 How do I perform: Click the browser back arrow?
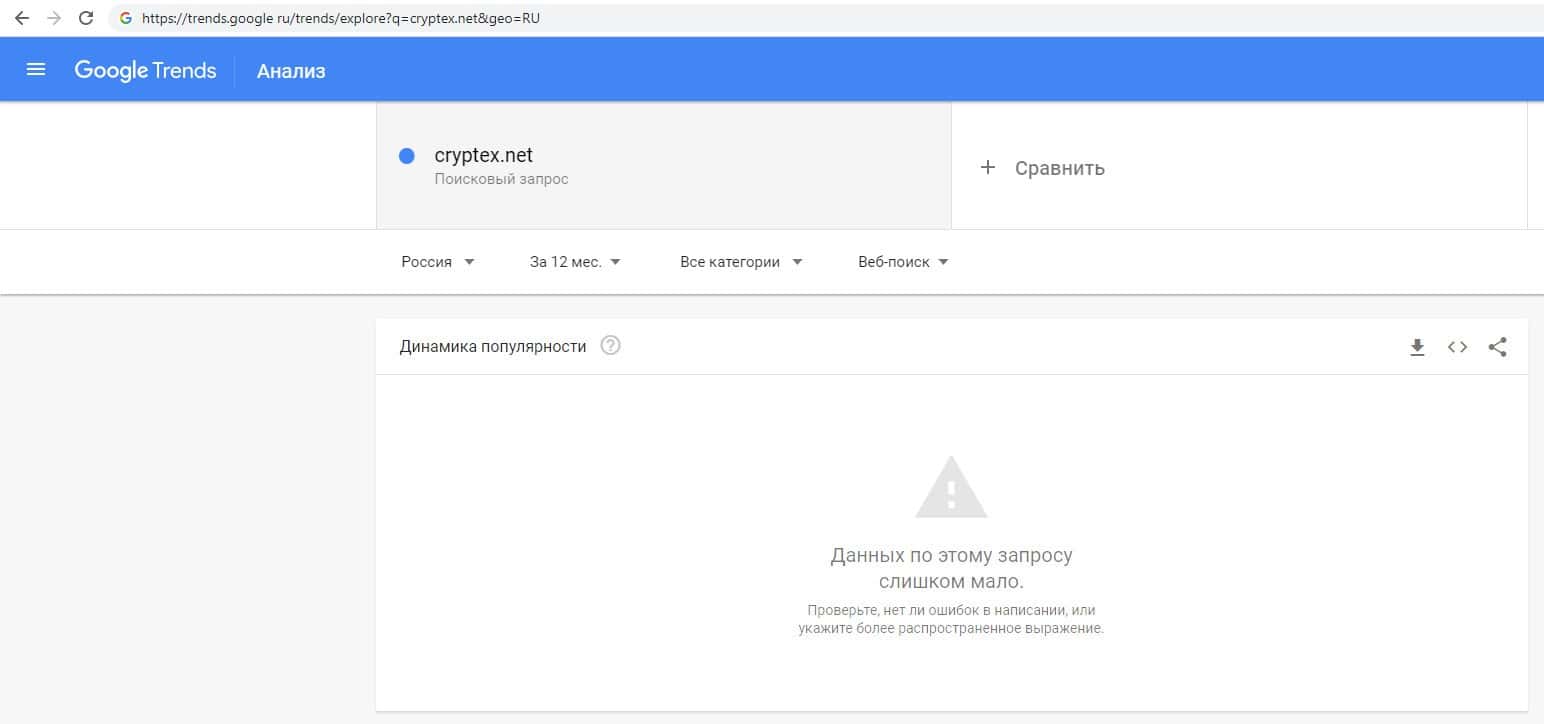click(22, 18)
